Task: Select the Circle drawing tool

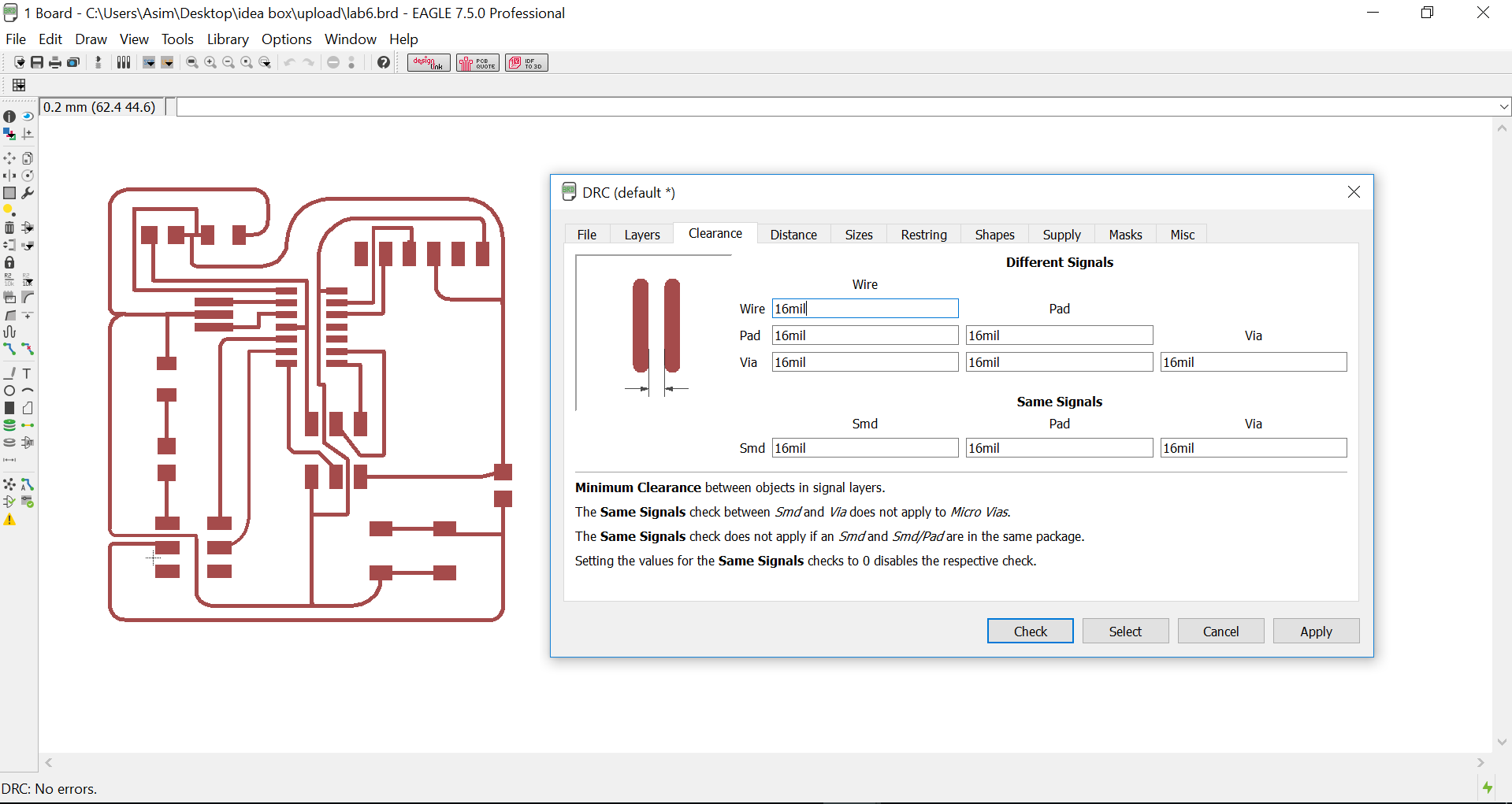Action: [9, 391]
